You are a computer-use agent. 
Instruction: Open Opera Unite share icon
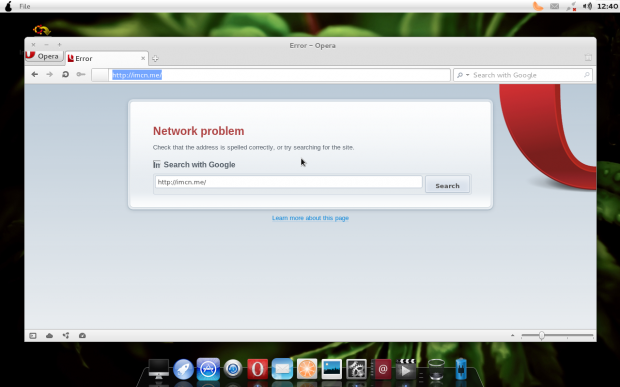[66, 336]
